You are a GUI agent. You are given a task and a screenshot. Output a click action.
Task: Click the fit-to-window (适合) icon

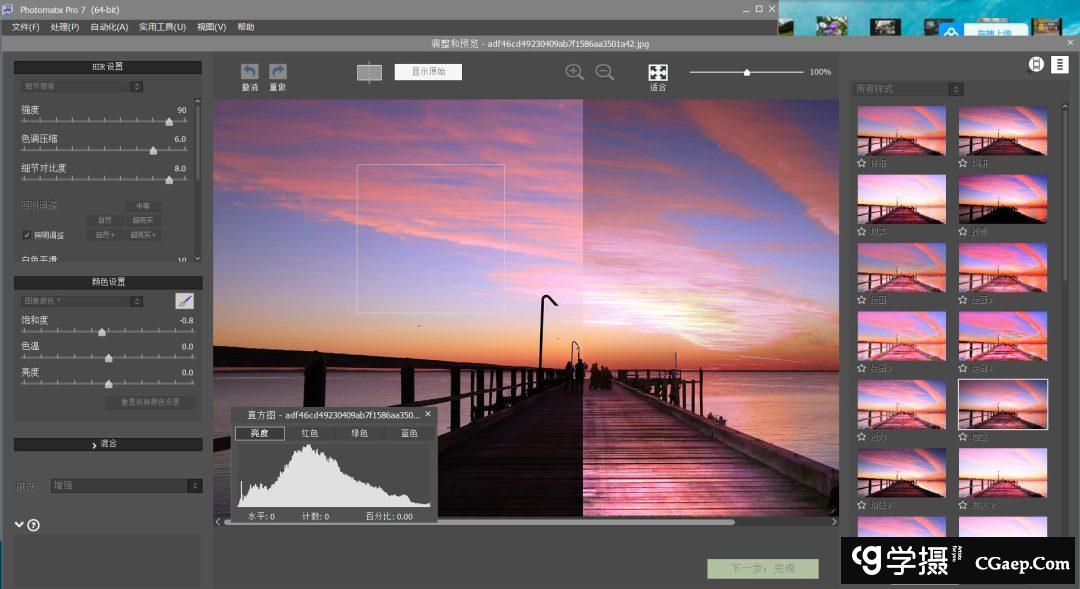[x=657, y=73]
